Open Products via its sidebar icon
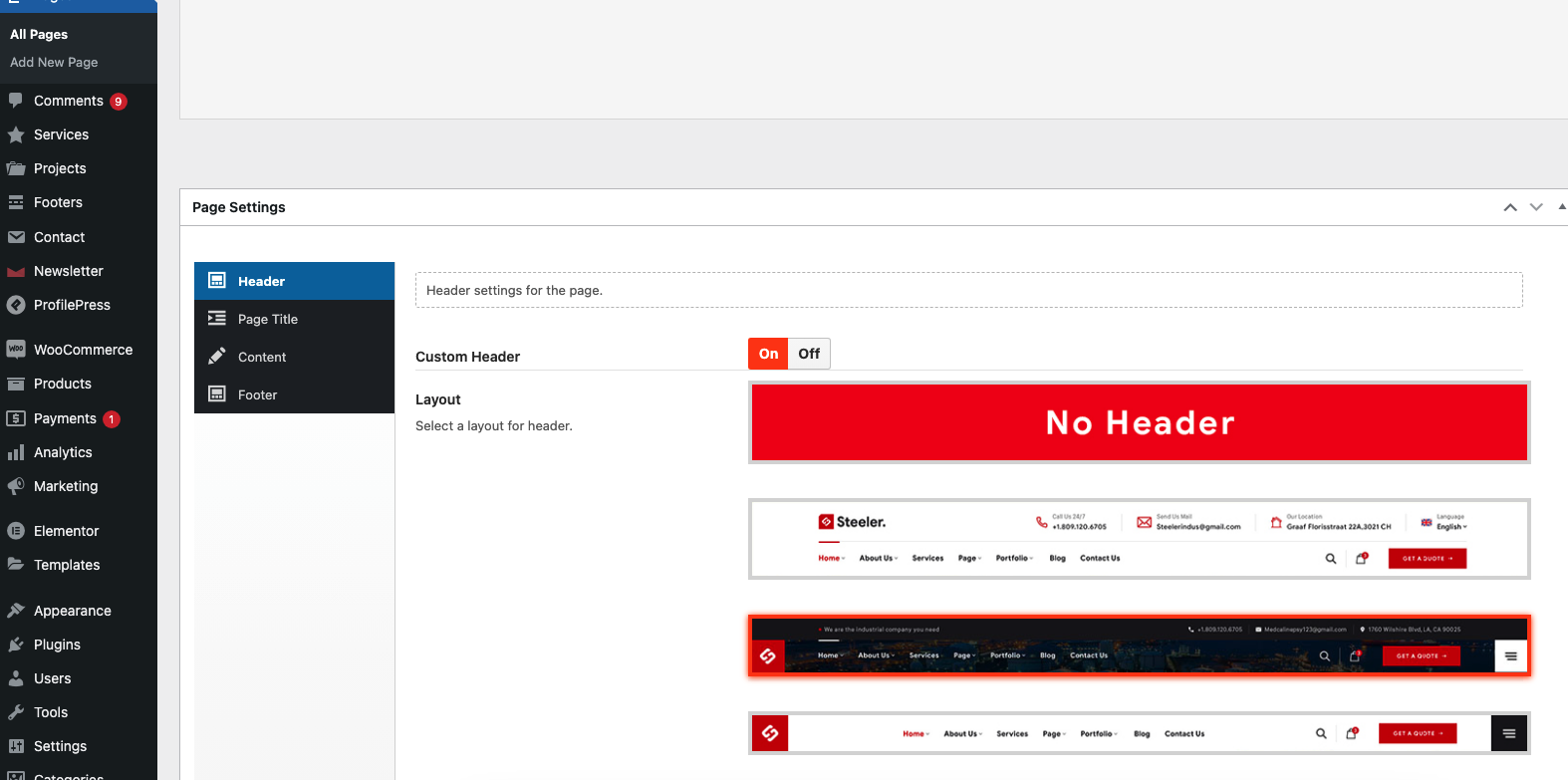This screenshot has height=780, width=1568. click(x=16, y=384)
